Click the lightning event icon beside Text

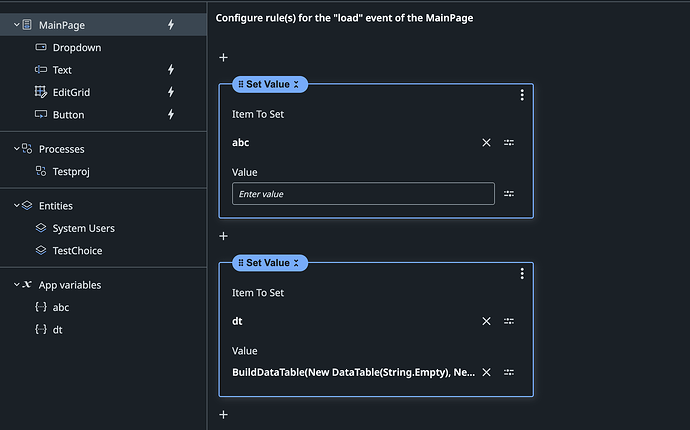170,70
